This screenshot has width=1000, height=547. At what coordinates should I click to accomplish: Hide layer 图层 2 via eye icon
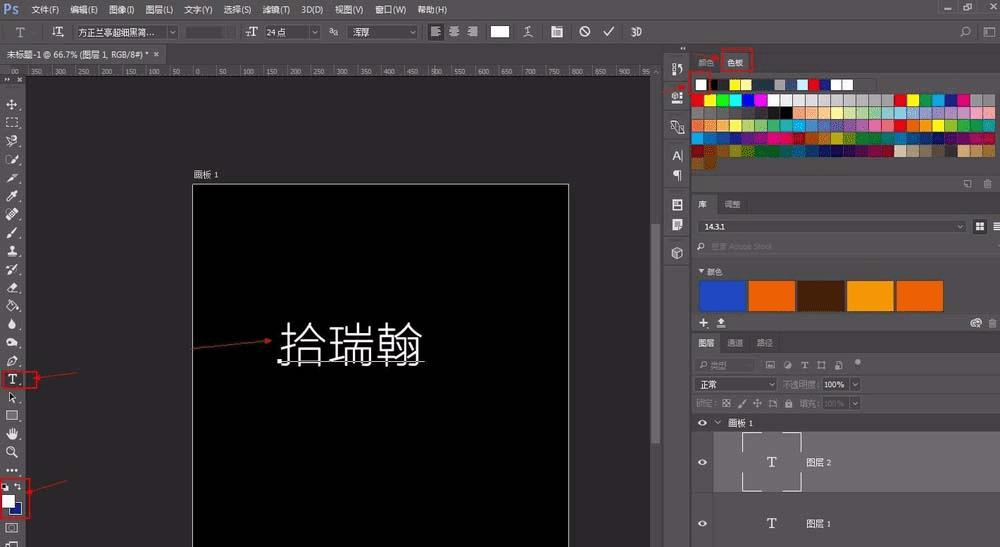tap(702, 462)
